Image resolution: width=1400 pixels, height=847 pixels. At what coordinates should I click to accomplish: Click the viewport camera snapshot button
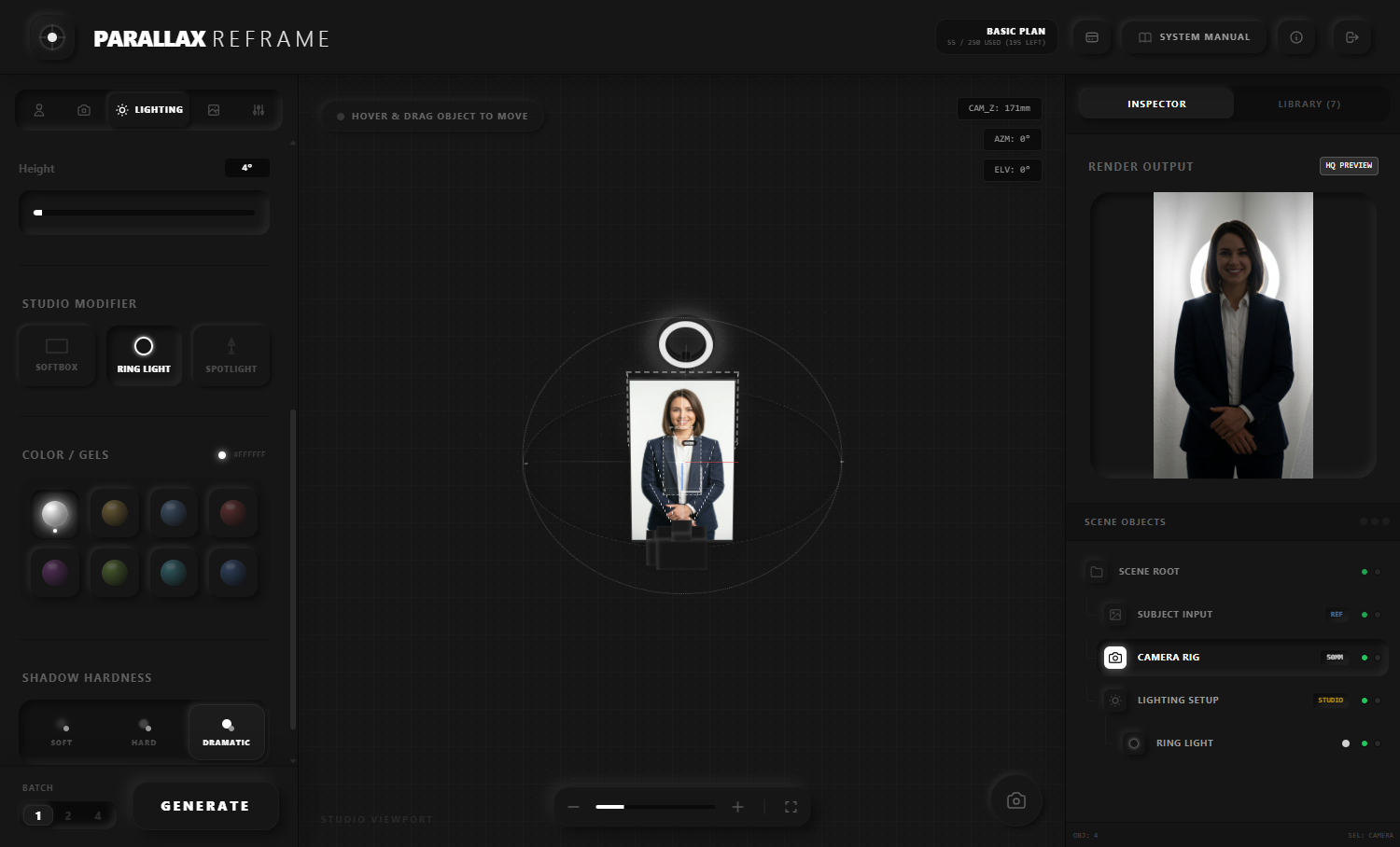1016,800
